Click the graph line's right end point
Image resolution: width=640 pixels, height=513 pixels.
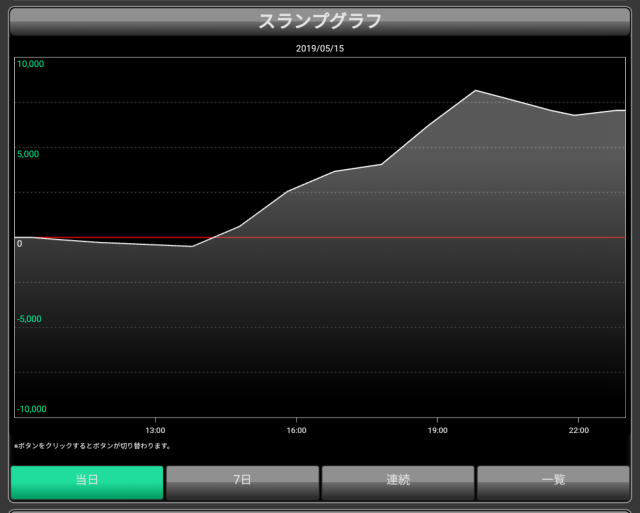(624, 110)
